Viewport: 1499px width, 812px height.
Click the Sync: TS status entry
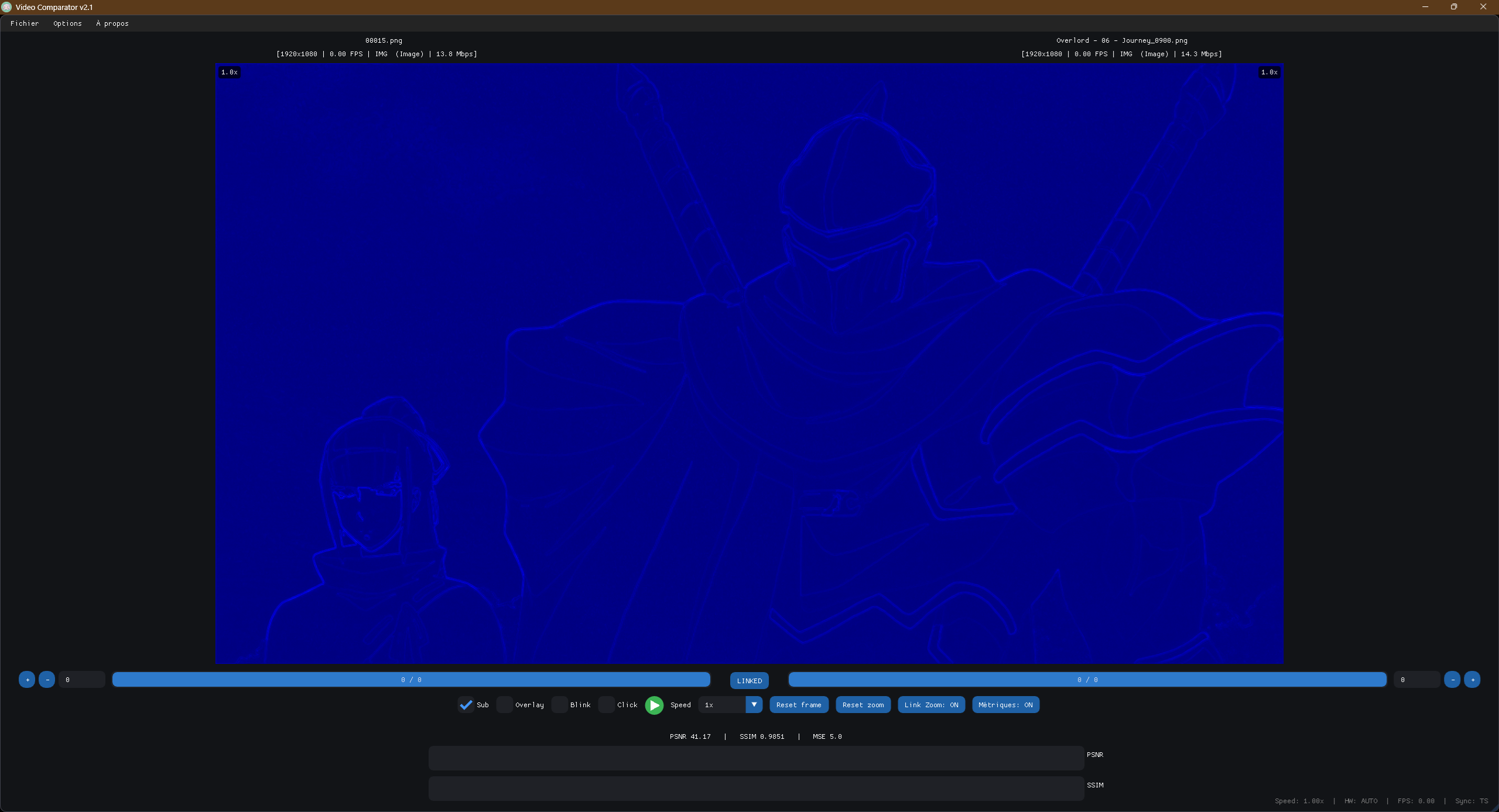[1471, 801]
